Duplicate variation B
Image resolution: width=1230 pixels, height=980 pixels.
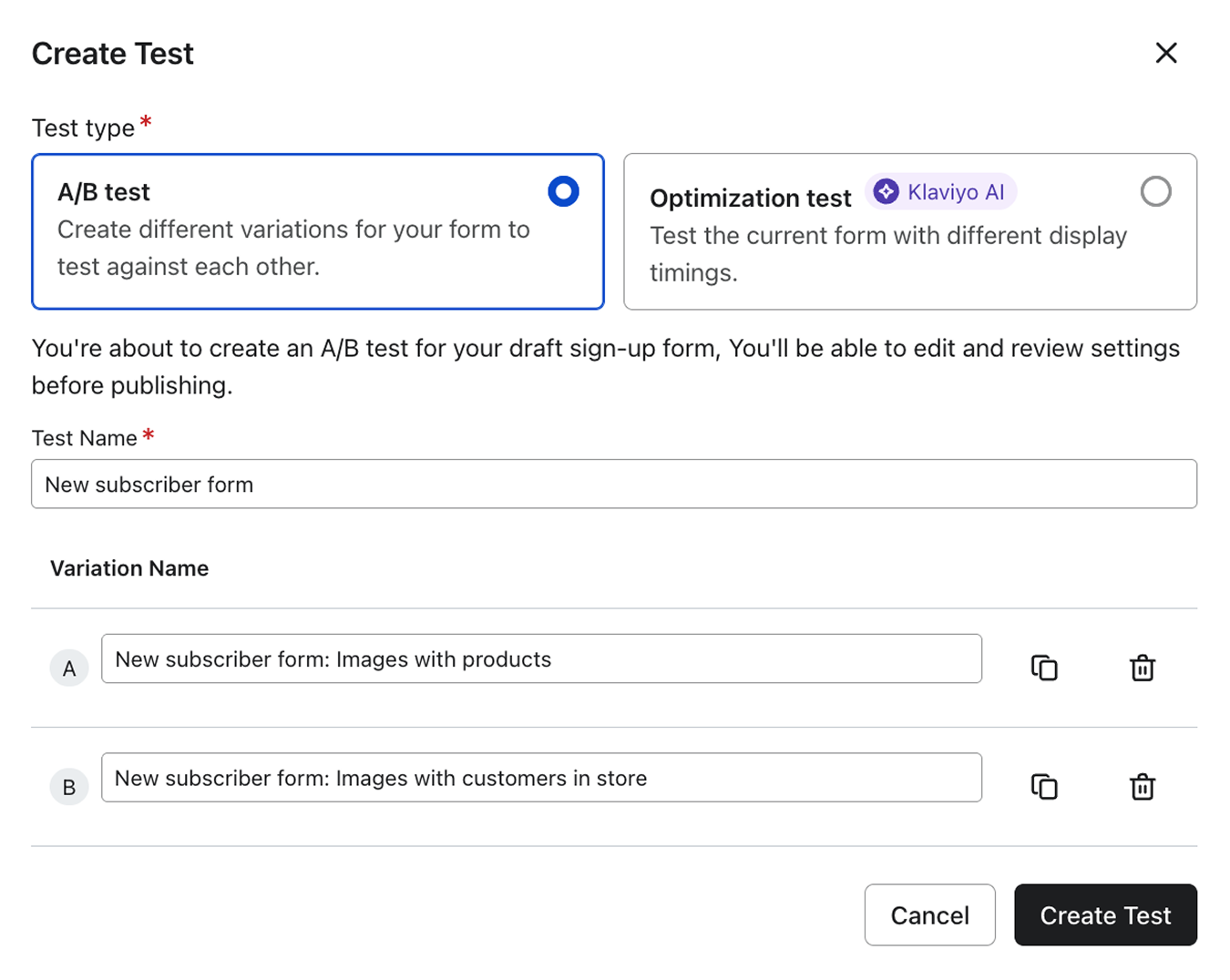click(1044, 786)
